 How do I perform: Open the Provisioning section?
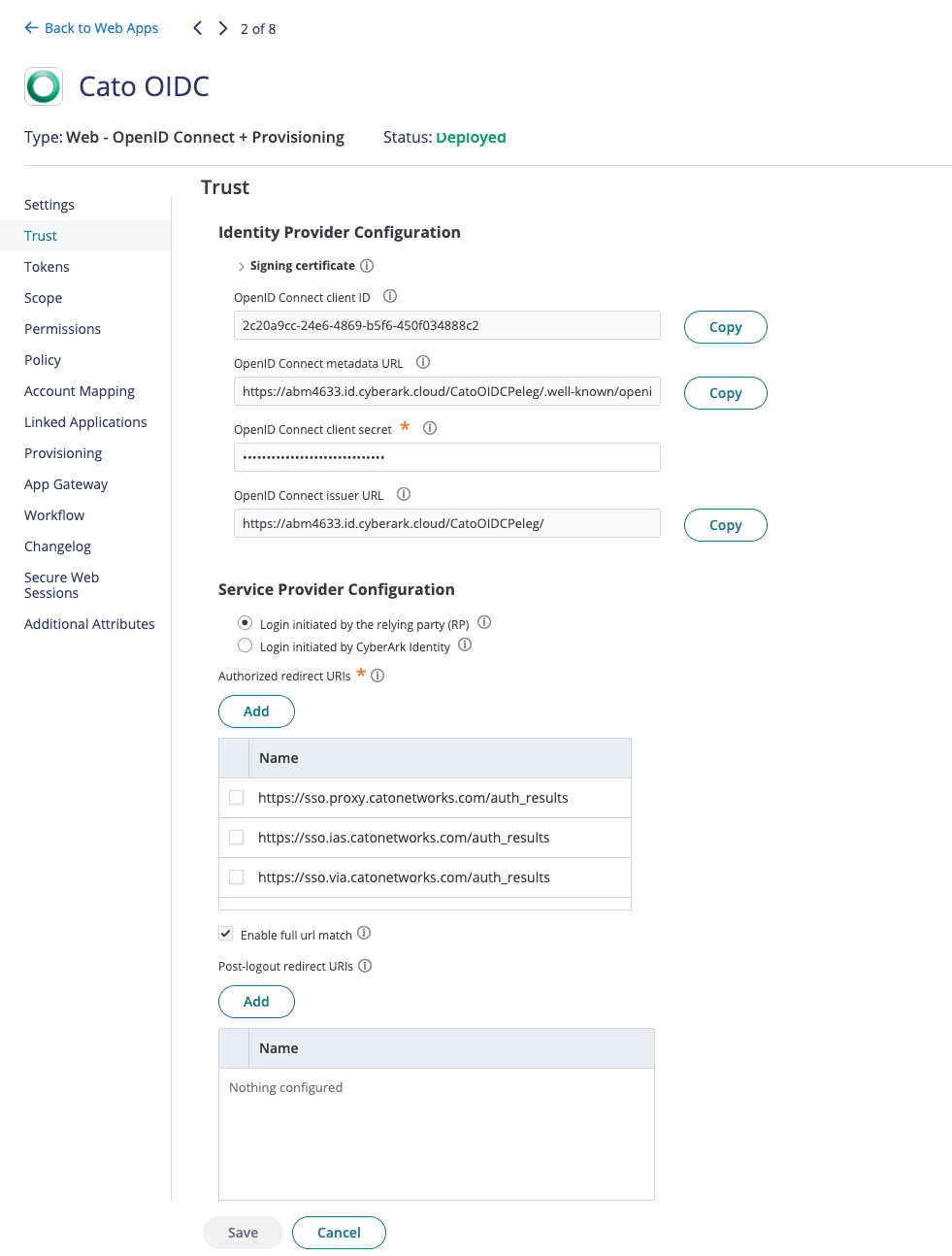tap(62, 452)
